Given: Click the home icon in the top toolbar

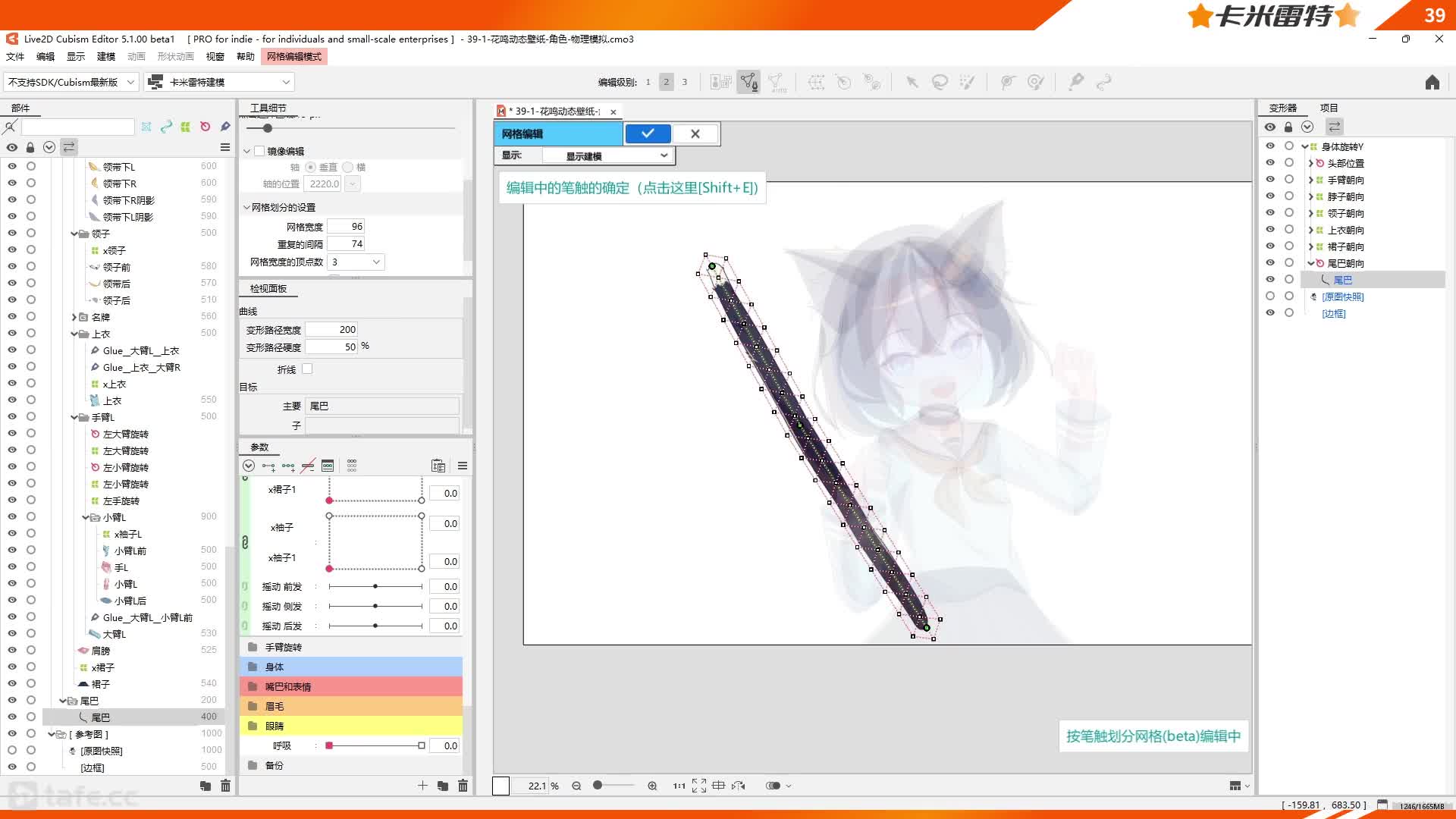Looking at the screenshot, I should [x=1432, y=82].
